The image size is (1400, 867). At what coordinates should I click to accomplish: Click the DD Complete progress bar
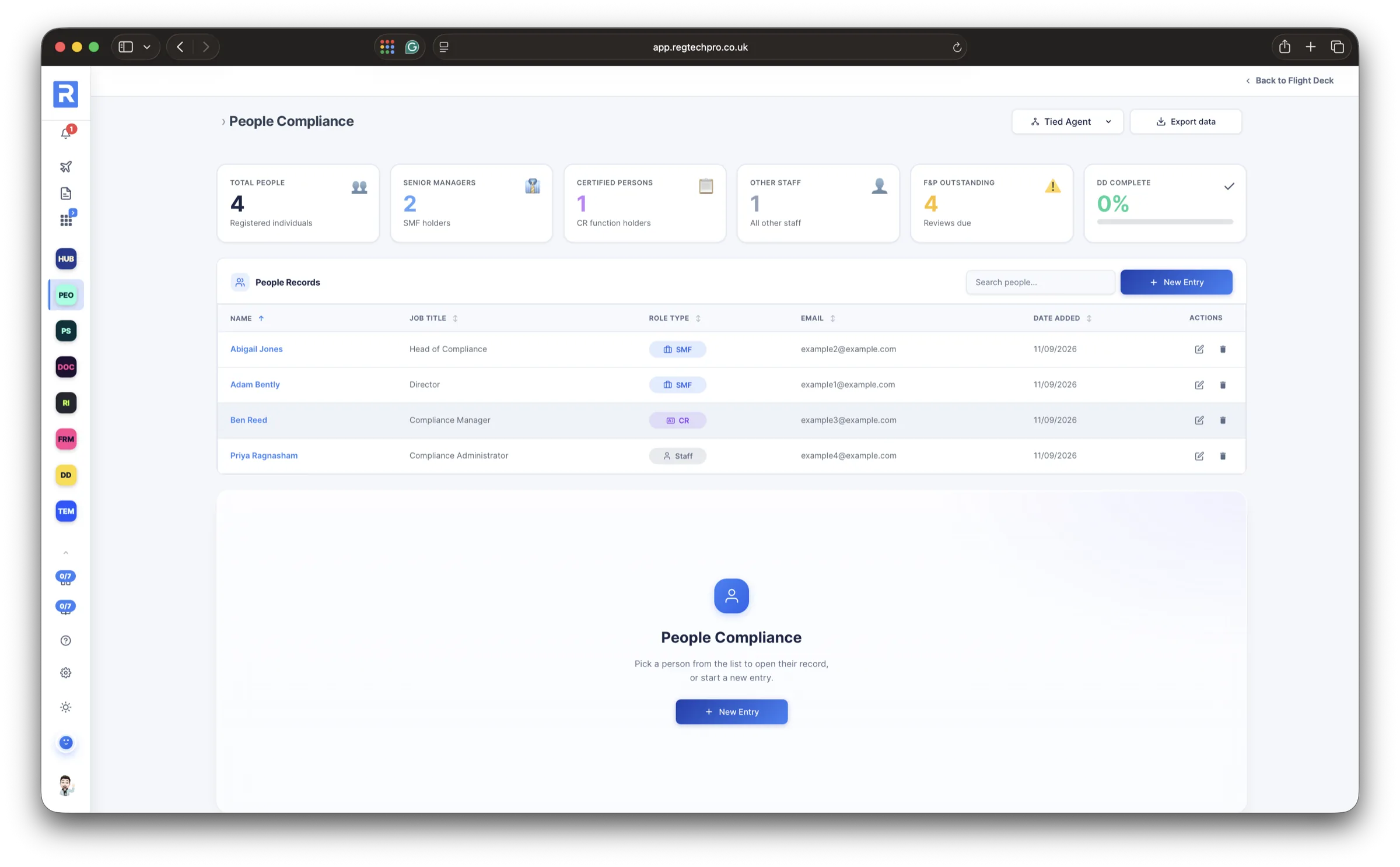click(x=1165, y=222)
